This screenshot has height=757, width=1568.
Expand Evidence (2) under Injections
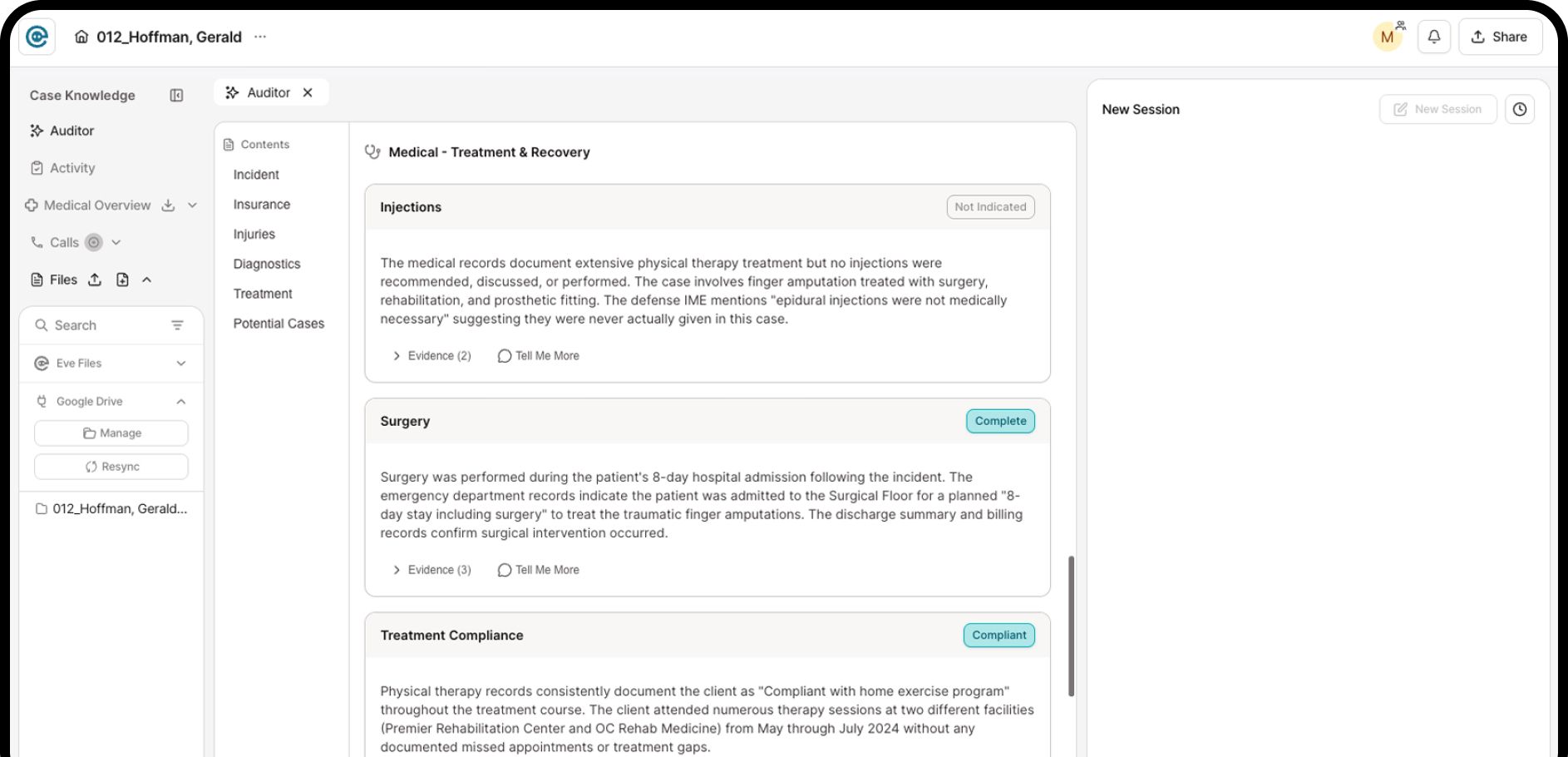point(431,356)
